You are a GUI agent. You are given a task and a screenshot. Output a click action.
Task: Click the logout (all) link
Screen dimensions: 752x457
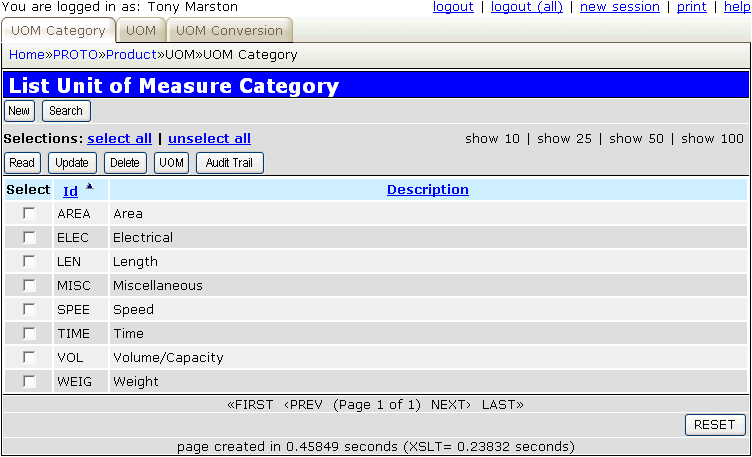pyautogui.click(x=526, y=7)
